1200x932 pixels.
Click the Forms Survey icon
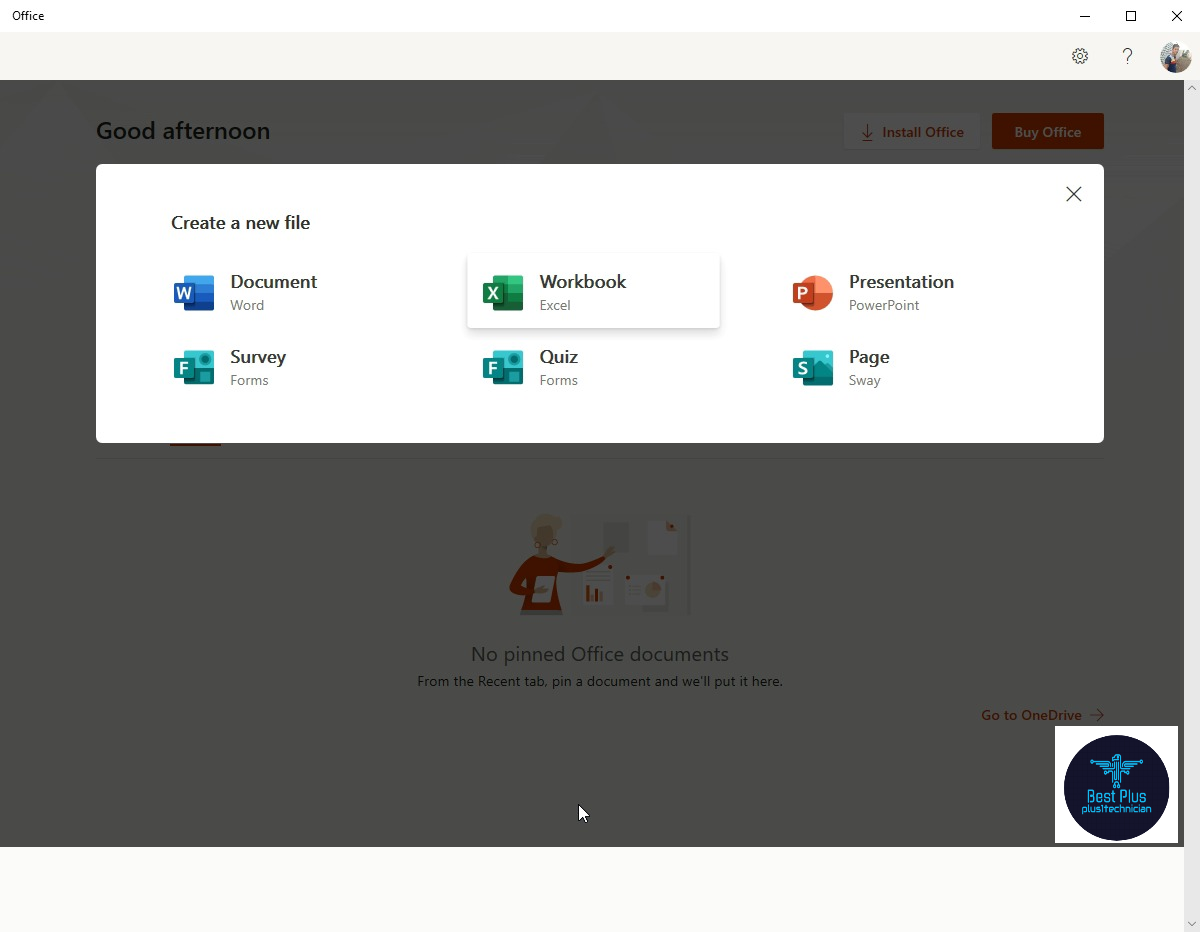pos(194,368)
